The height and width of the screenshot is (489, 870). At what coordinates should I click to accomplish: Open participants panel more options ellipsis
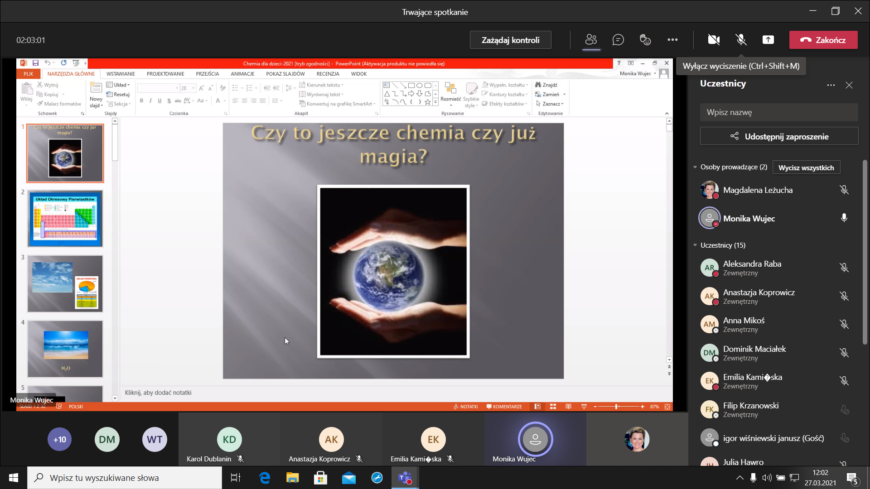click(831, 85)
